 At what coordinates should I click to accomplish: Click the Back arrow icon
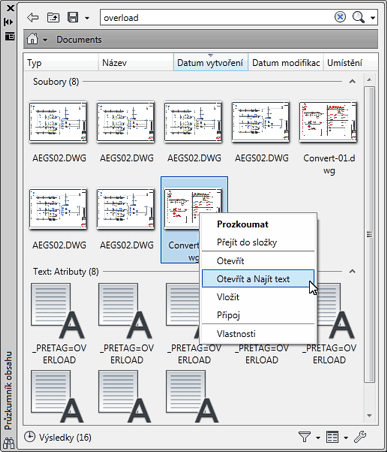33,17
